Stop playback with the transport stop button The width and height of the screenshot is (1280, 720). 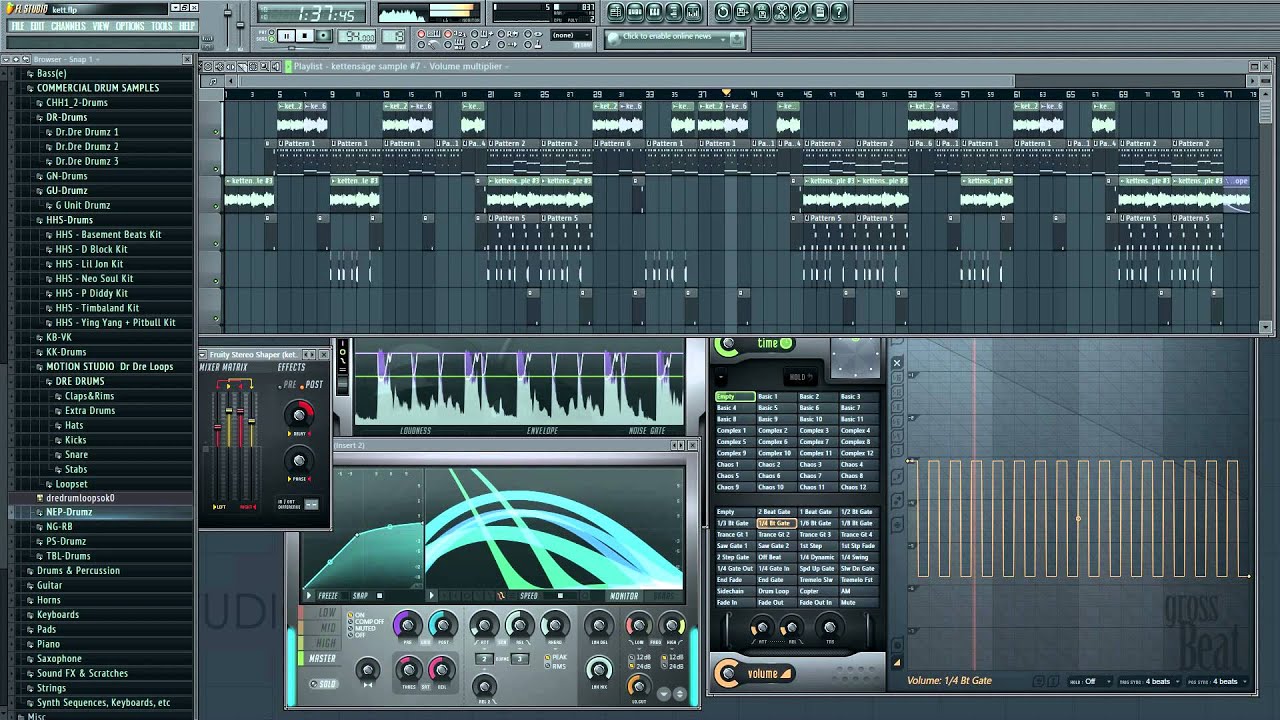(305, 36)
